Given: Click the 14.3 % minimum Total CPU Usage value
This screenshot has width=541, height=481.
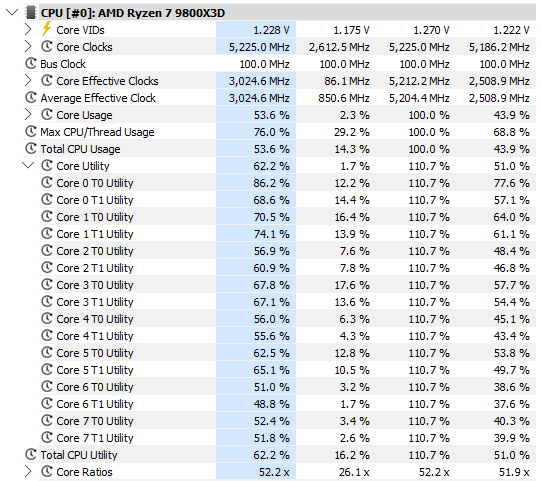Looking at the screenshot, I should (x=352, y=149).
